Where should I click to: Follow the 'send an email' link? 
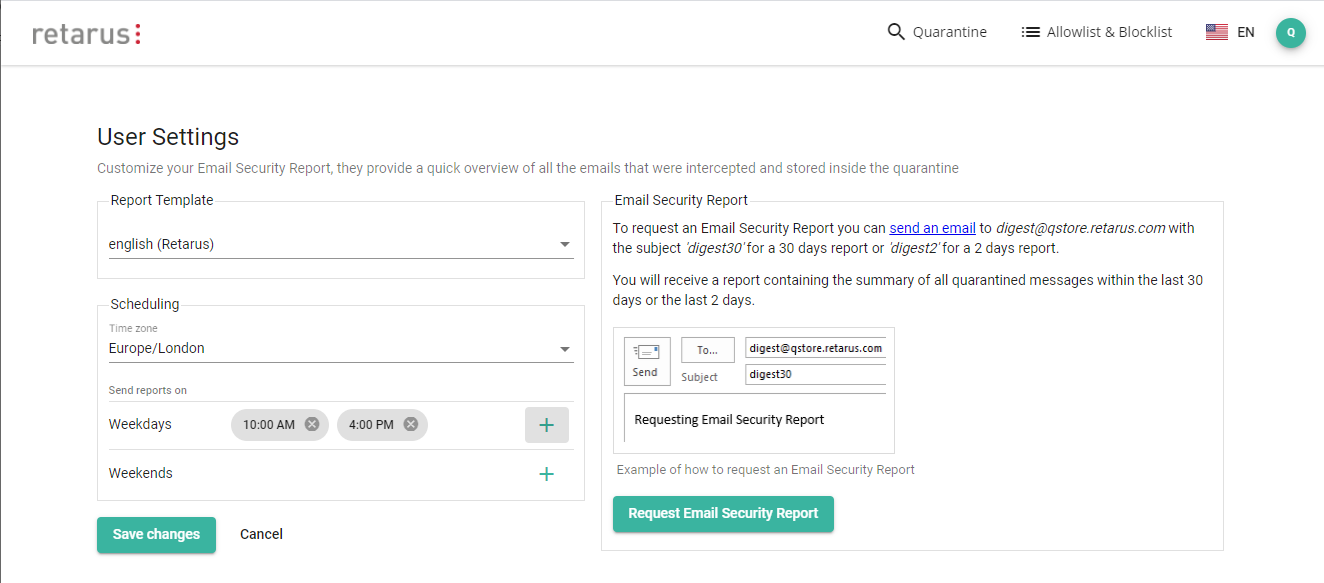(x=932, y=228)
